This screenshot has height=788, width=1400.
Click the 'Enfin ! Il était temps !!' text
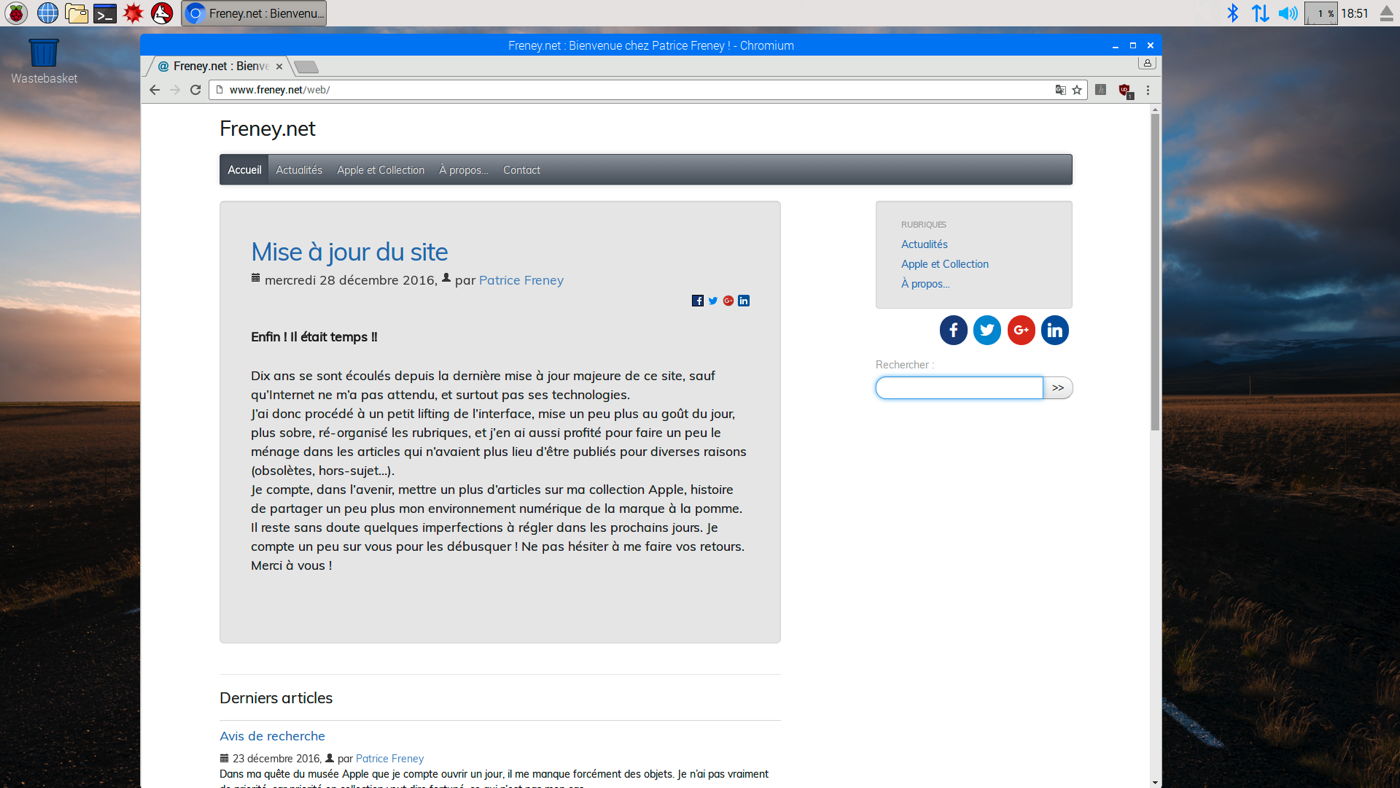tap(314, 337)
